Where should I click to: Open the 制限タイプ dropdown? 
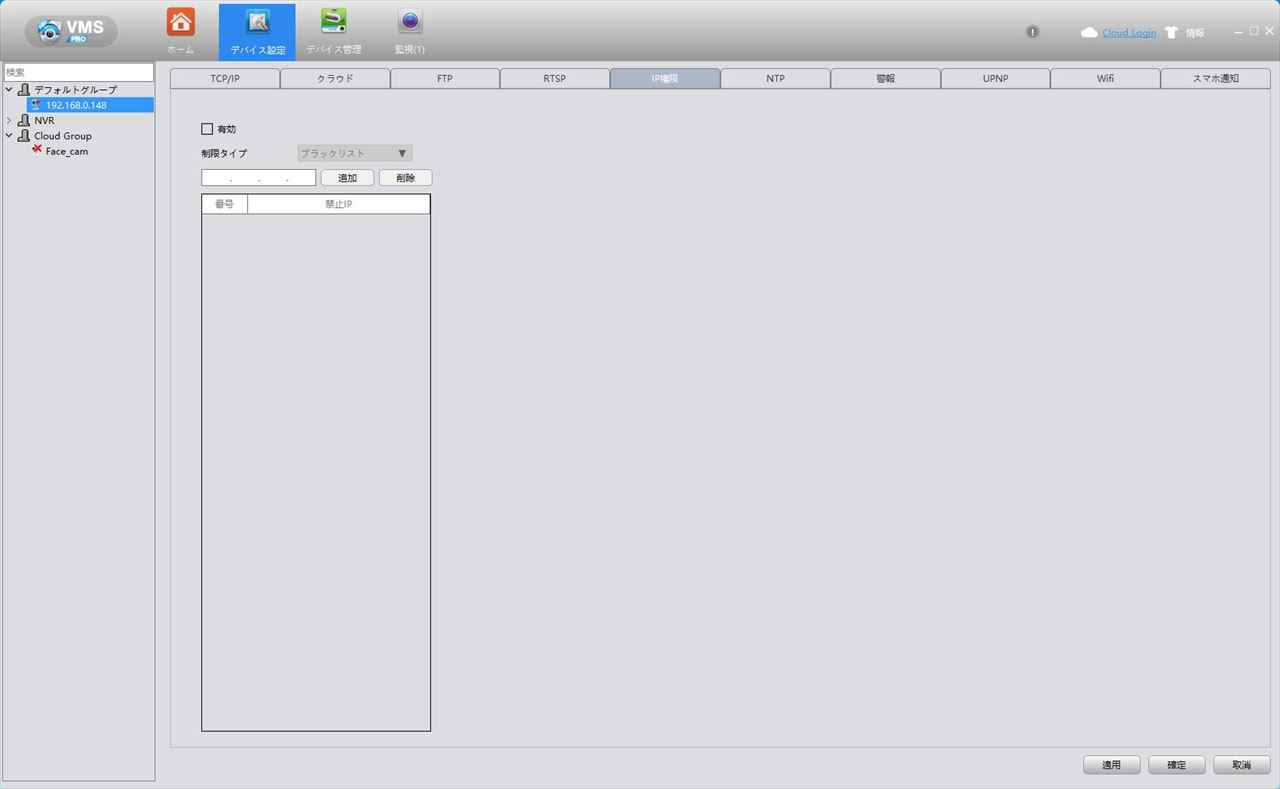click(355, 153)
